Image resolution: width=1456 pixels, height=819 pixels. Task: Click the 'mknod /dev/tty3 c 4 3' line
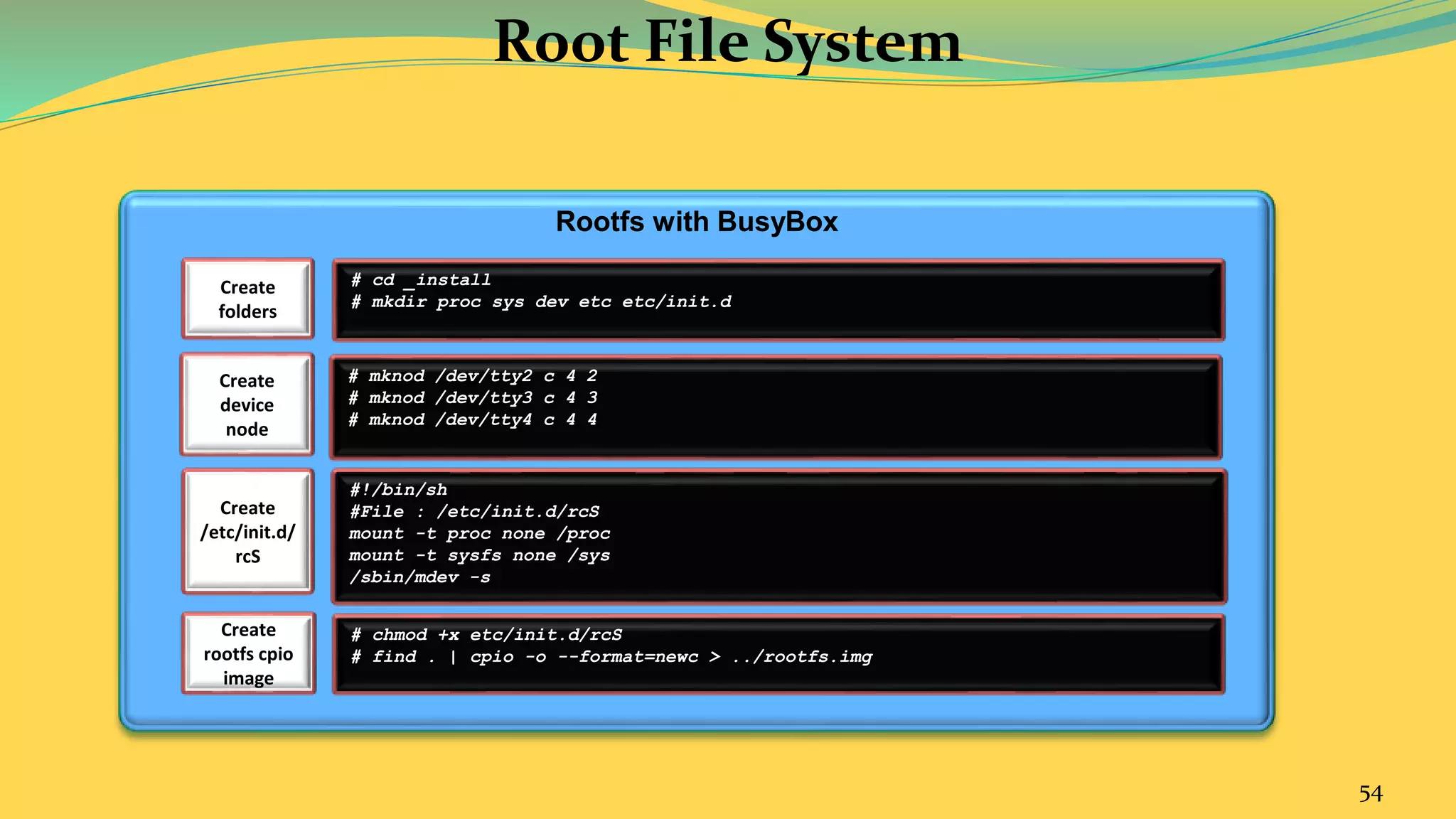pos(473,398)
